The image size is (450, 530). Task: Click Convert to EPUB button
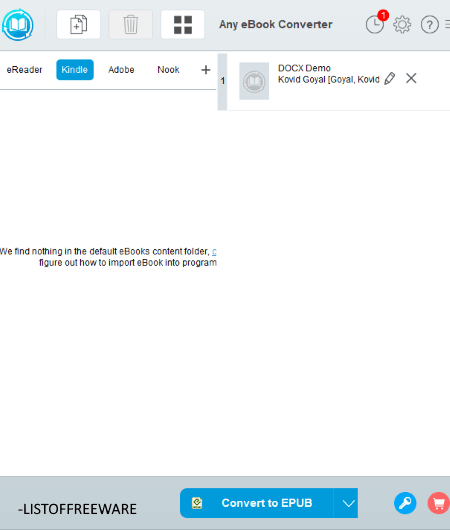(x=257, y=503)
